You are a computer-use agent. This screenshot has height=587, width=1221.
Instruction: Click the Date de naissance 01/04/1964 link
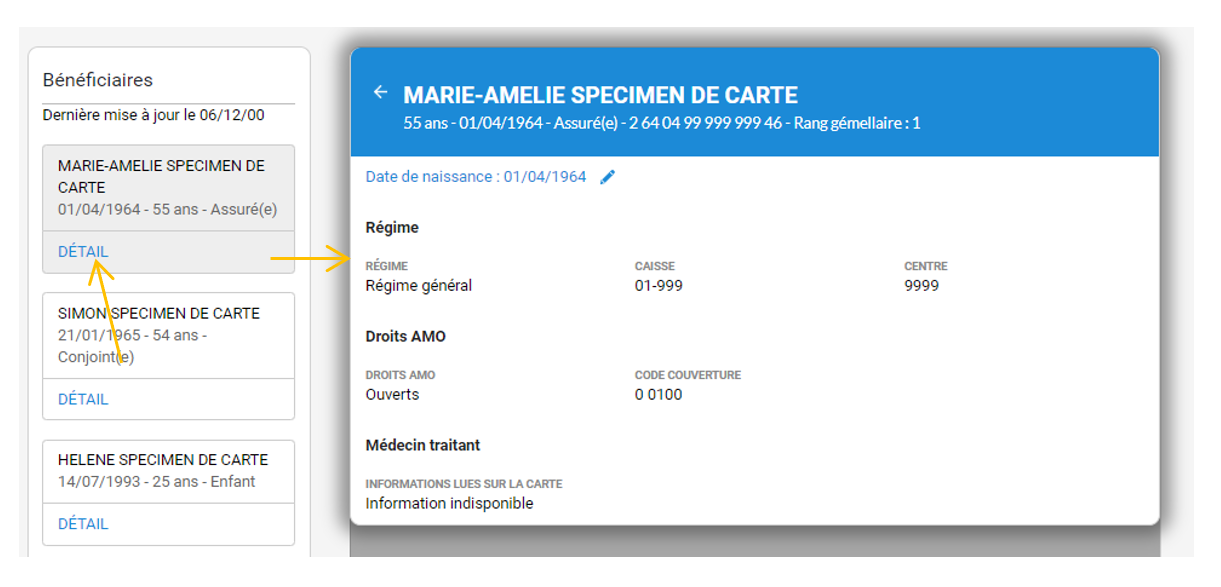click(476, 177)
